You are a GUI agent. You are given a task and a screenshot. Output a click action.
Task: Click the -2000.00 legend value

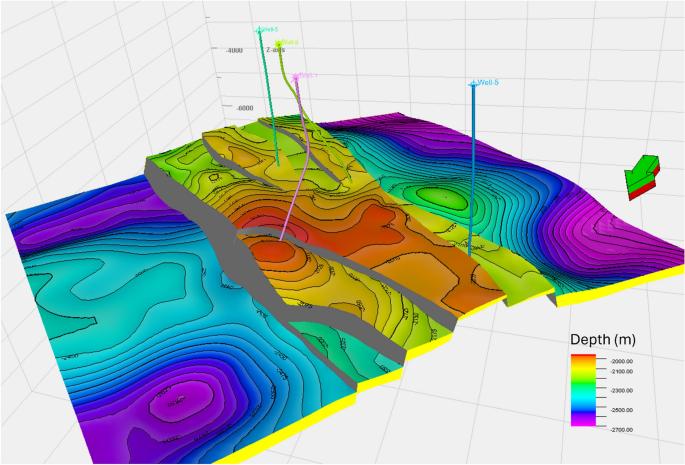point(621,360)
